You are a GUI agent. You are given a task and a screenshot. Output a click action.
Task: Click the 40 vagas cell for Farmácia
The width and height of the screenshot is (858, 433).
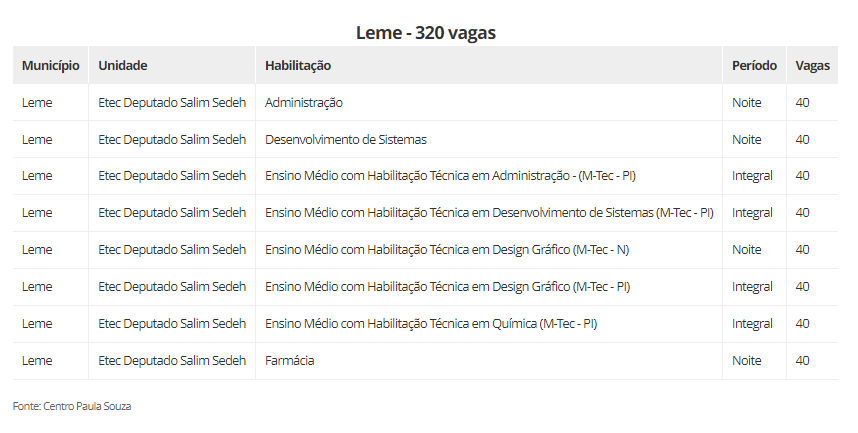point(803,360)
